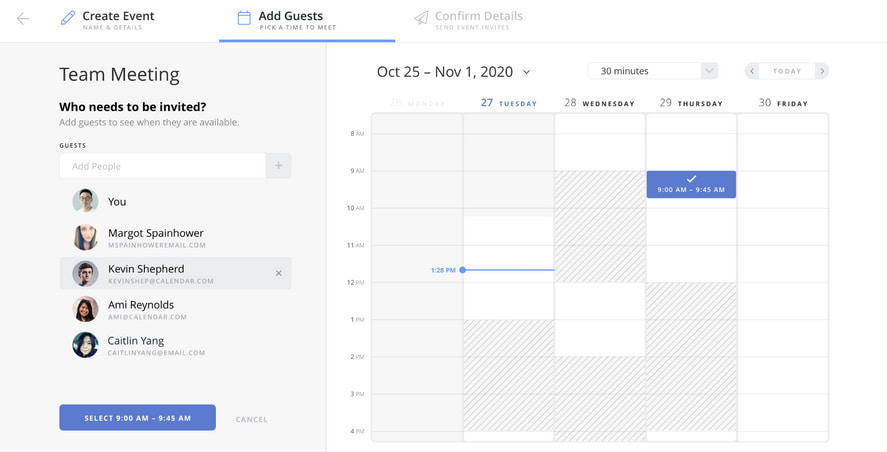887x452 pixels.
Task: Click Select 9:00 AM – 9:45 AM button
Action: point(137,417)
